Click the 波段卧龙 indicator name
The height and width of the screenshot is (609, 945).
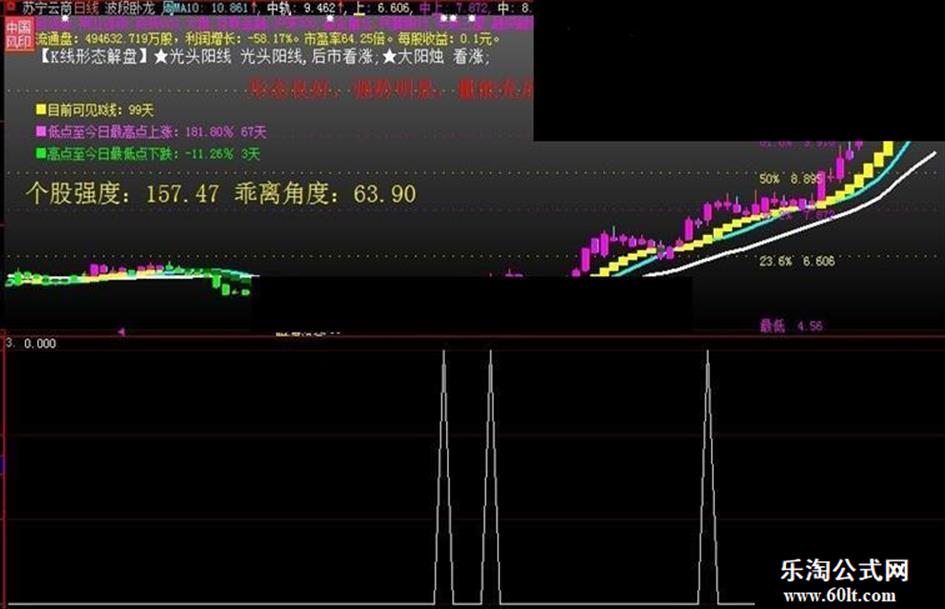[x=129, y=8]
